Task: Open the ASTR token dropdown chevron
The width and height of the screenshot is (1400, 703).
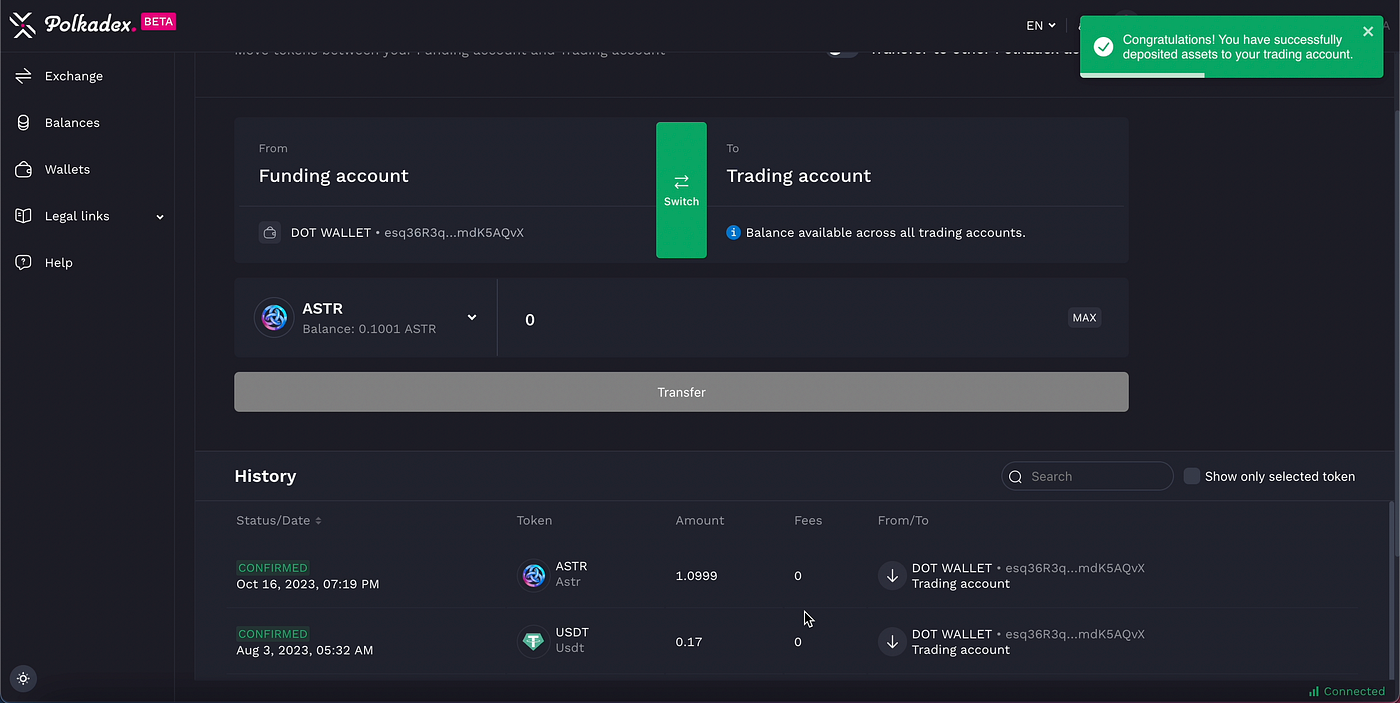Action: (x=472, y=318)
